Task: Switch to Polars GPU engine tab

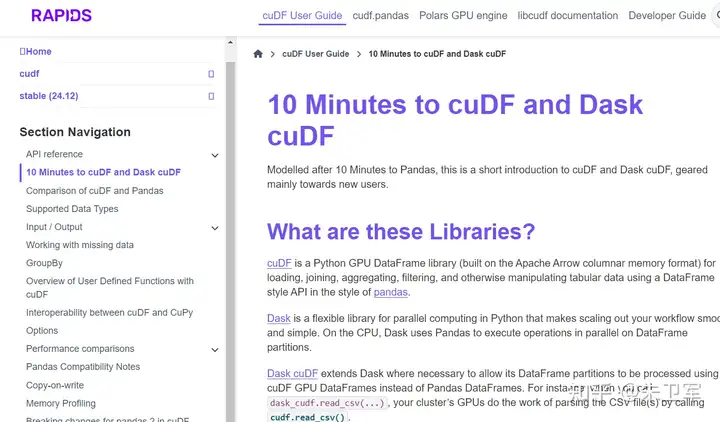Action: click(463, 16)
